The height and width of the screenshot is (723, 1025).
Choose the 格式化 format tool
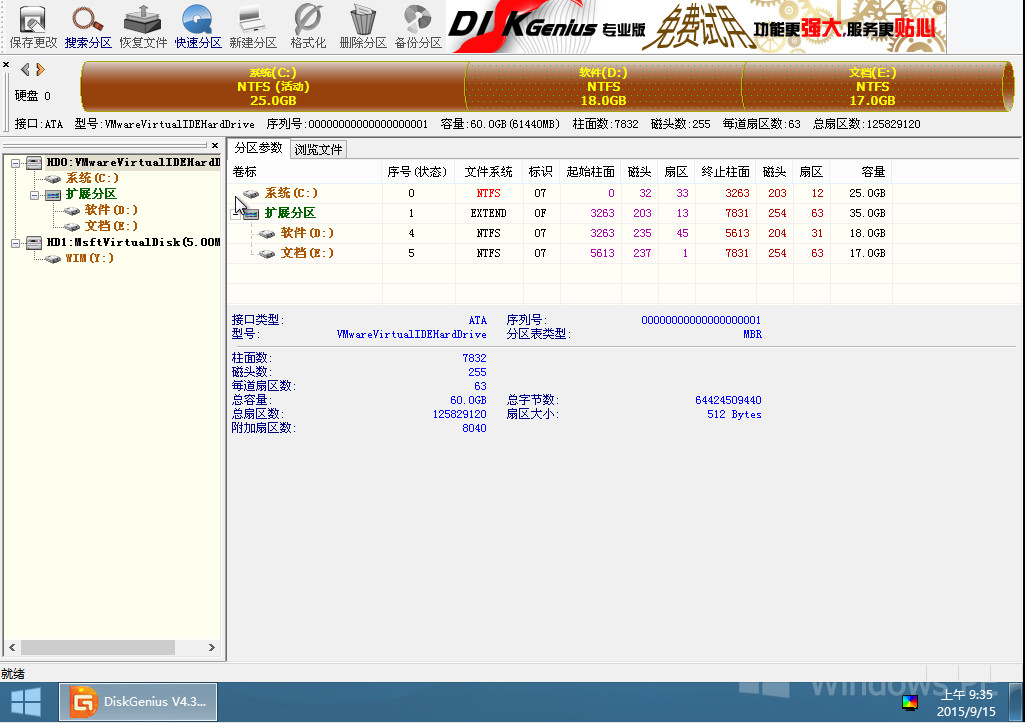pyautogui.click(x=307, y=27)
